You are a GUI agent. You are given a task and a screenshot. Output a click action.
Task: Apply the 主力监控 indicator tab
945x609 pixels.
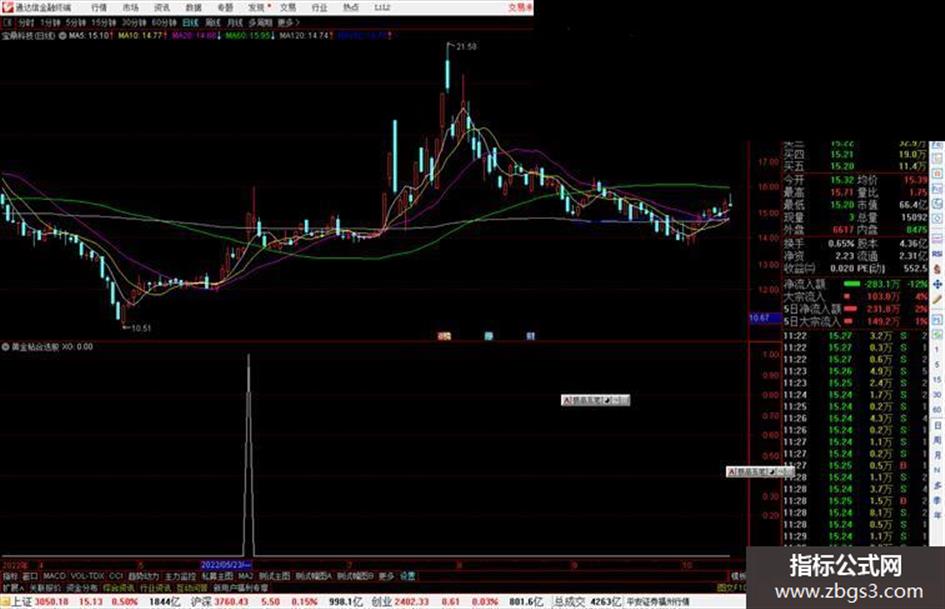point(180,577)
